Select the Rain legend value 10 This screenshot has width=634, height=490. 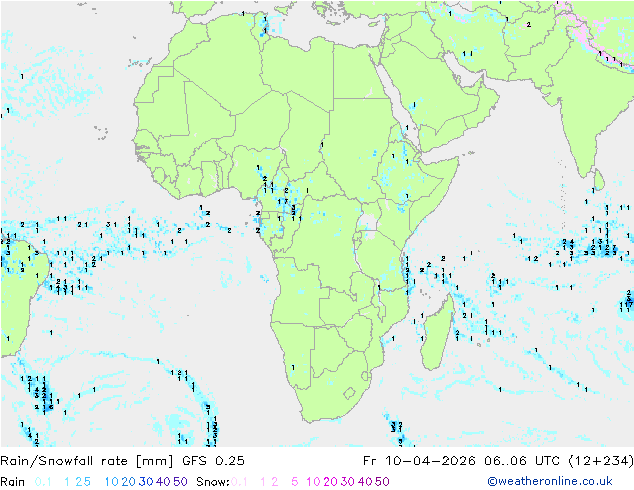[112, 482]
